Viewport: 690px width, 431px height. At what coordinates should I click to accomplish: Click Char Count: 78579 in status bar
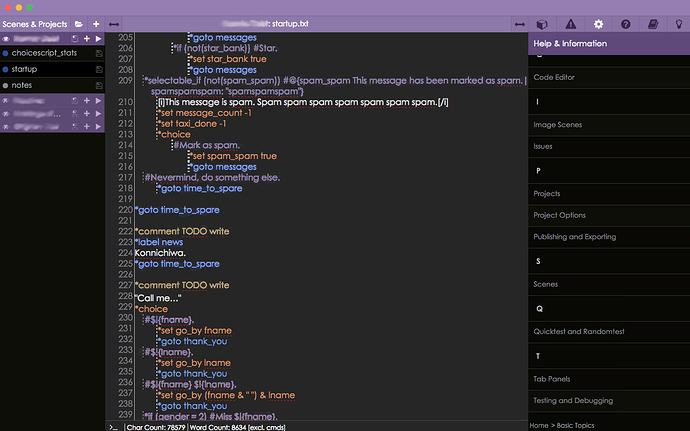point(156,427)
